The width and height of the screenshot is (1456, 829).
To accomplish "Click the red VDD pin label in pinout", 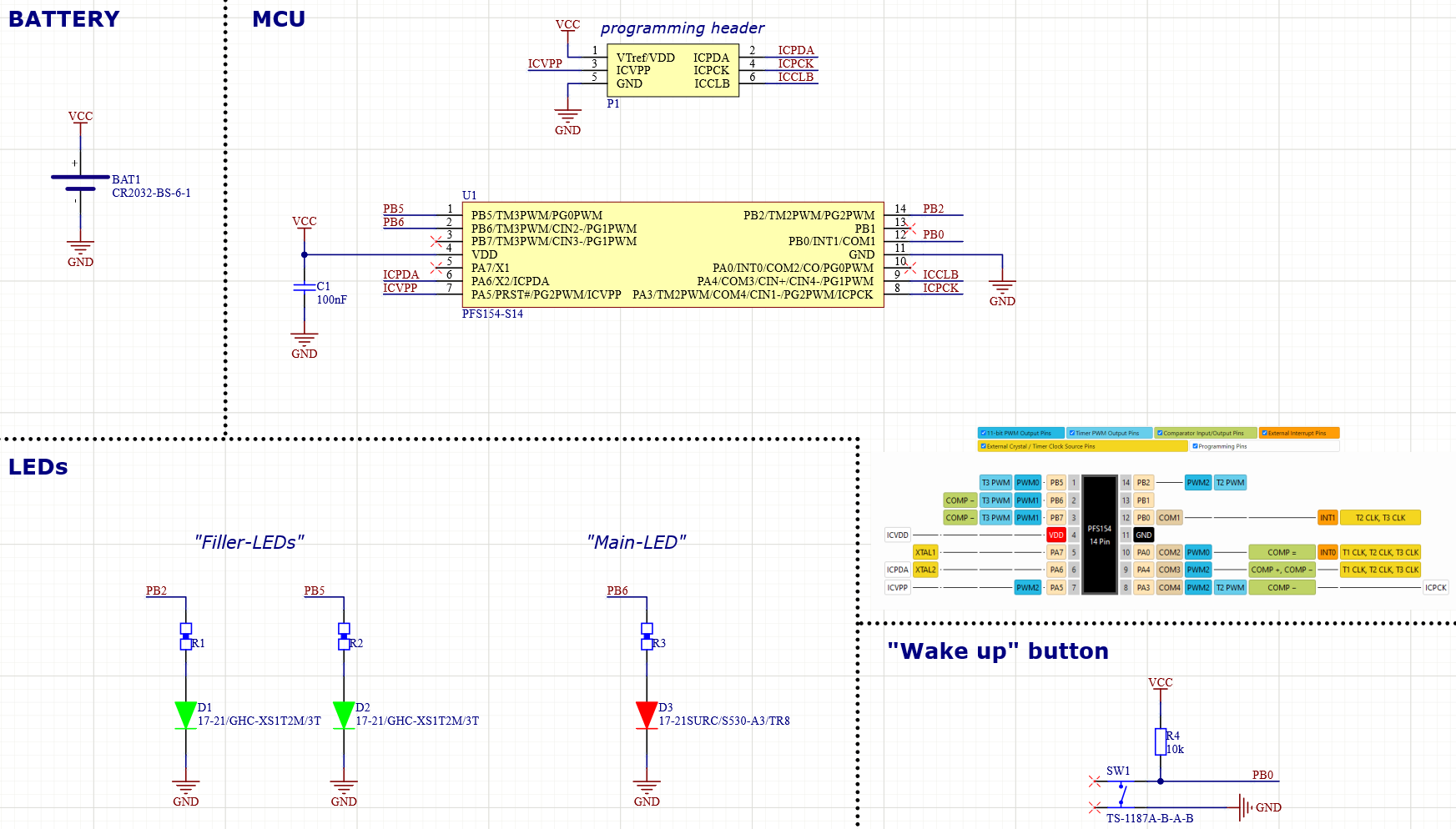I will click(x=1056, y=535).
